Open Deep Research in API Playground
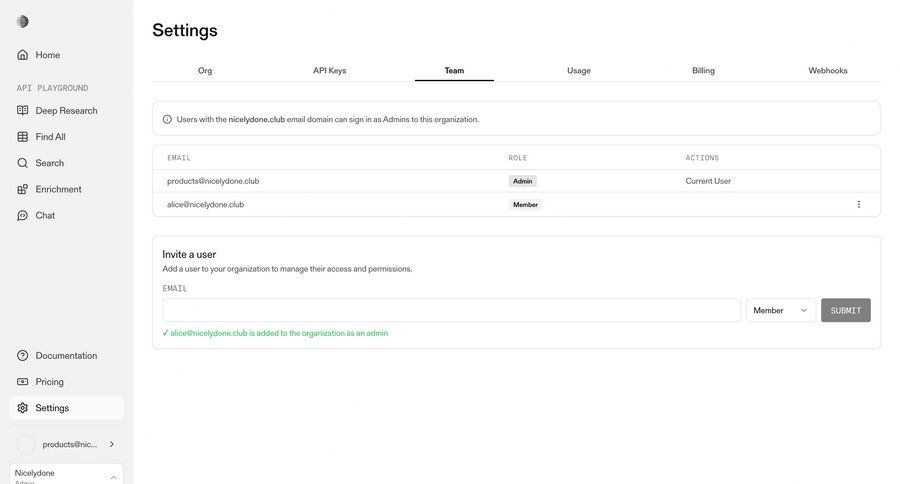Screen dimensions: 900x484 (66, 111)
